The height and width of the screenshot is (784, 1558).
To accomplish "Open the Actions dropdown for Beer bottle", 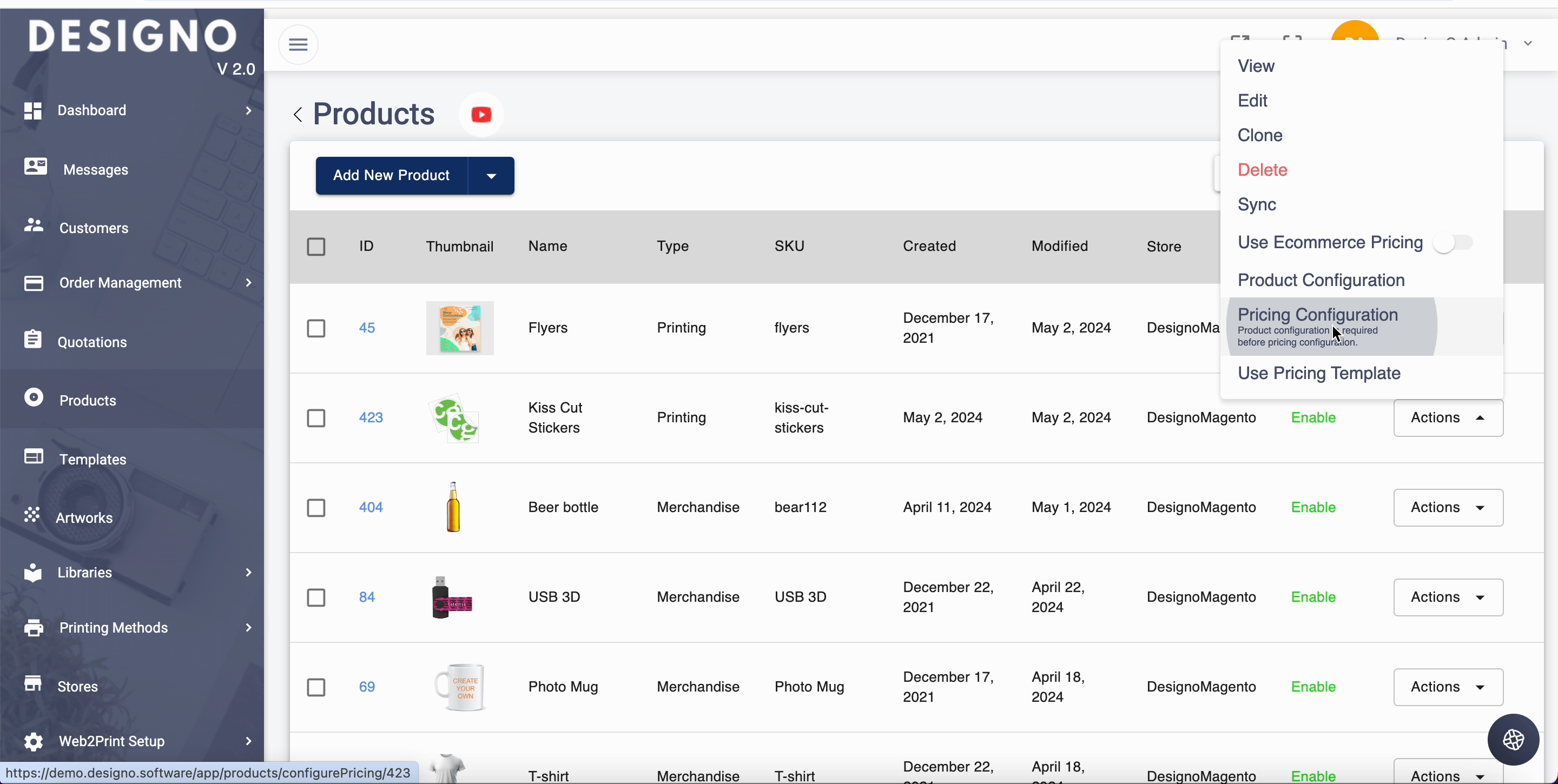I will 1448,507.
